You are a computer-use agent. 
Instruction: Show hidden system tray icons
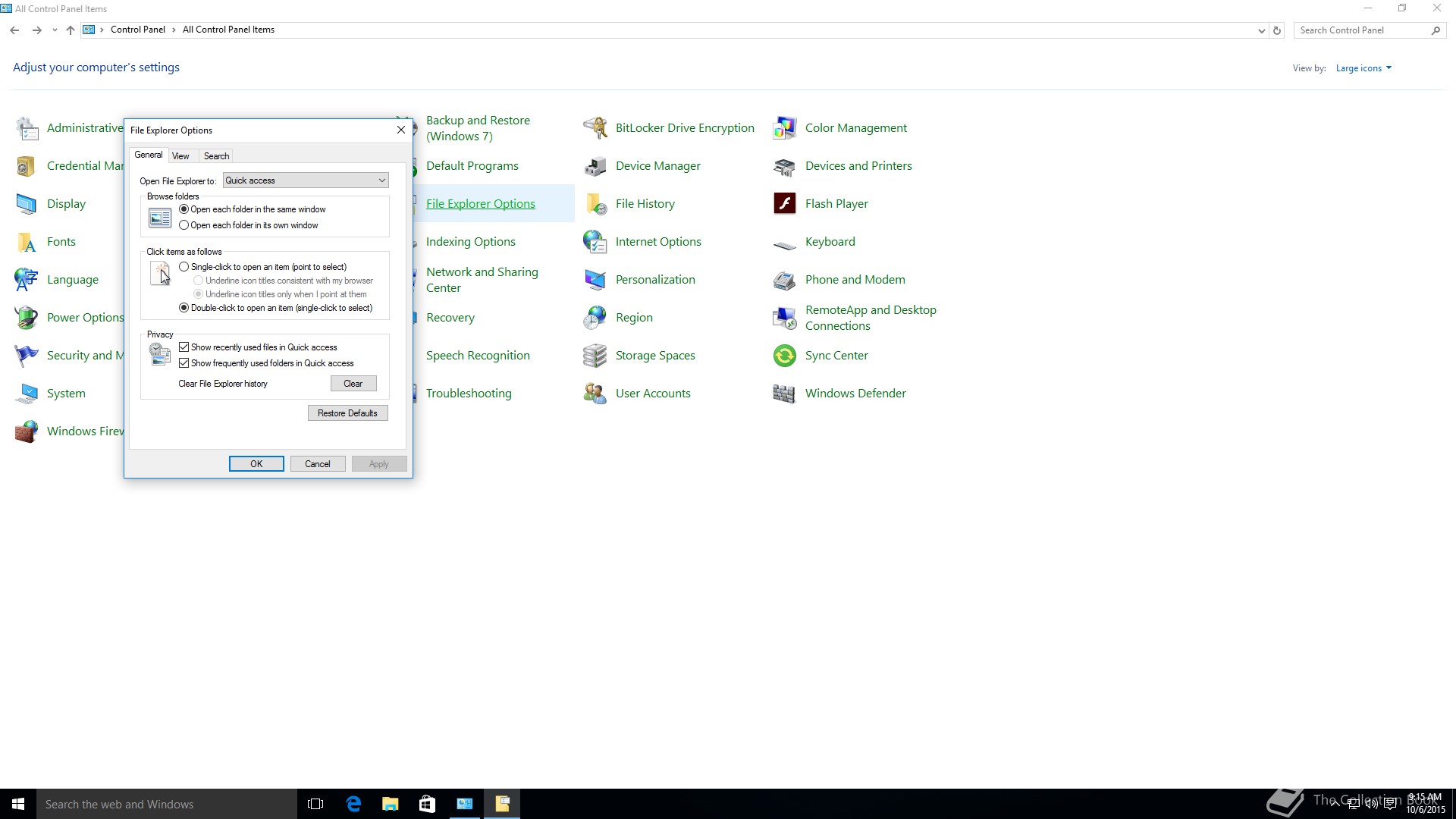coord(1335,805)
